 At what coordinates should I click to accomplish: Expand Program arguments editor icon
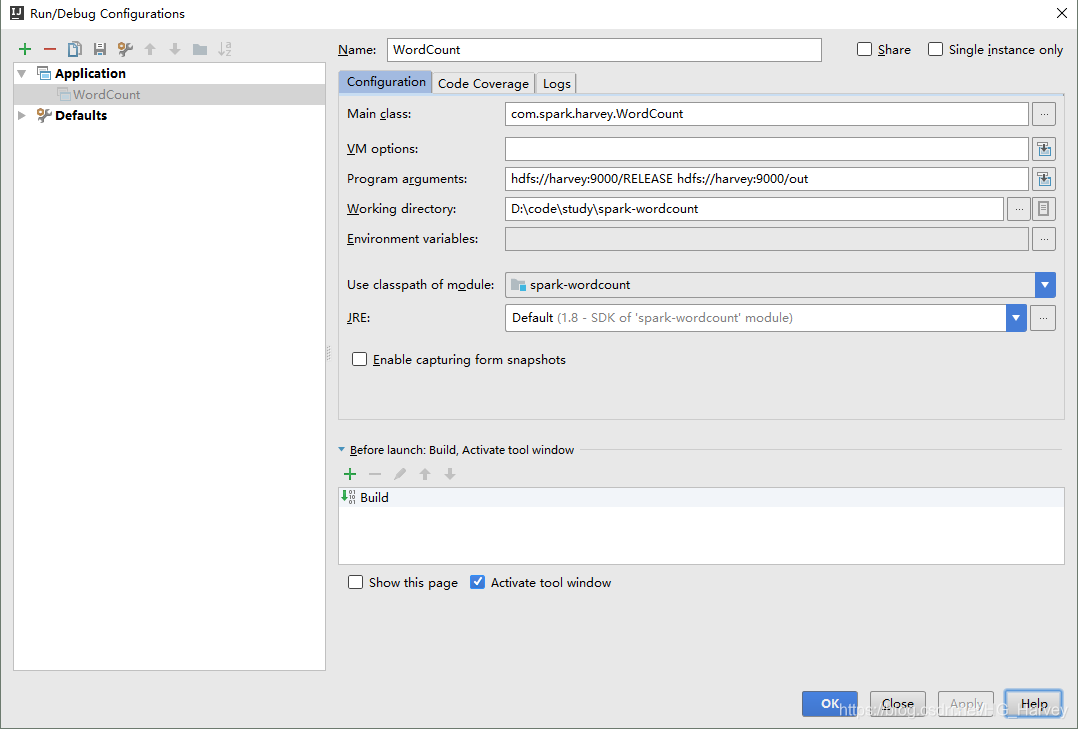coord(1044,179)
